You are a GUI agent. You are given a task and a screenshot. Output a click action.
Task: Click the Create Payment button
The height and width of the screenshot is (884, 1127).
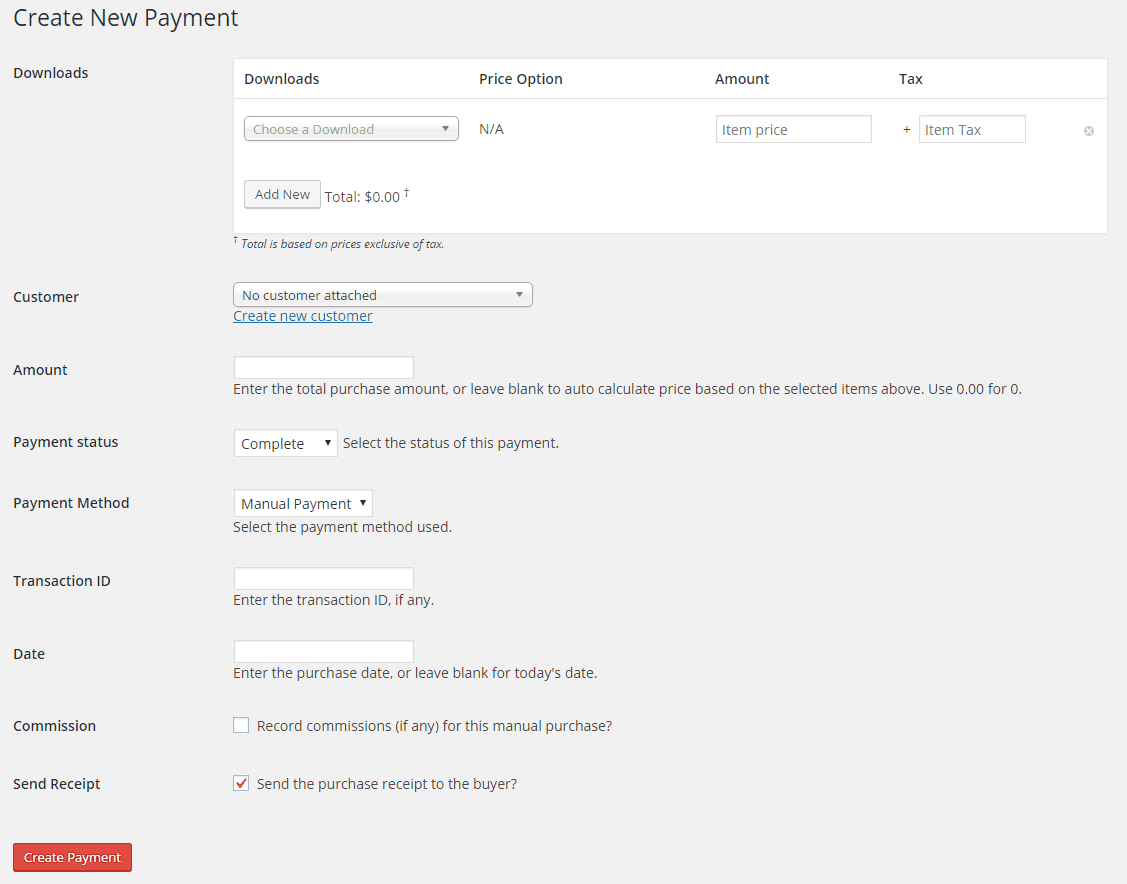(73, 857)
